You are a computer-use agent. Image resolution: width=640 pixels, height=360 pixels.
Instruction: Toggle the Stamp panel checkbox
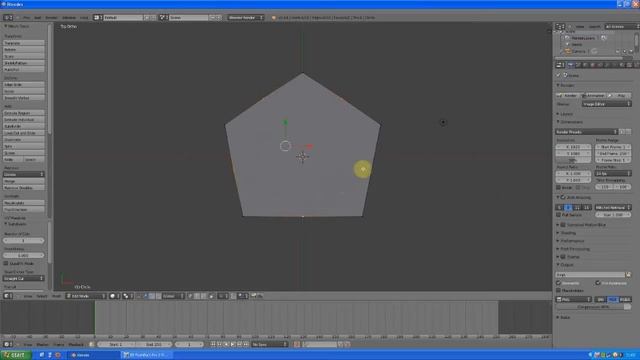tap(563, 257)
